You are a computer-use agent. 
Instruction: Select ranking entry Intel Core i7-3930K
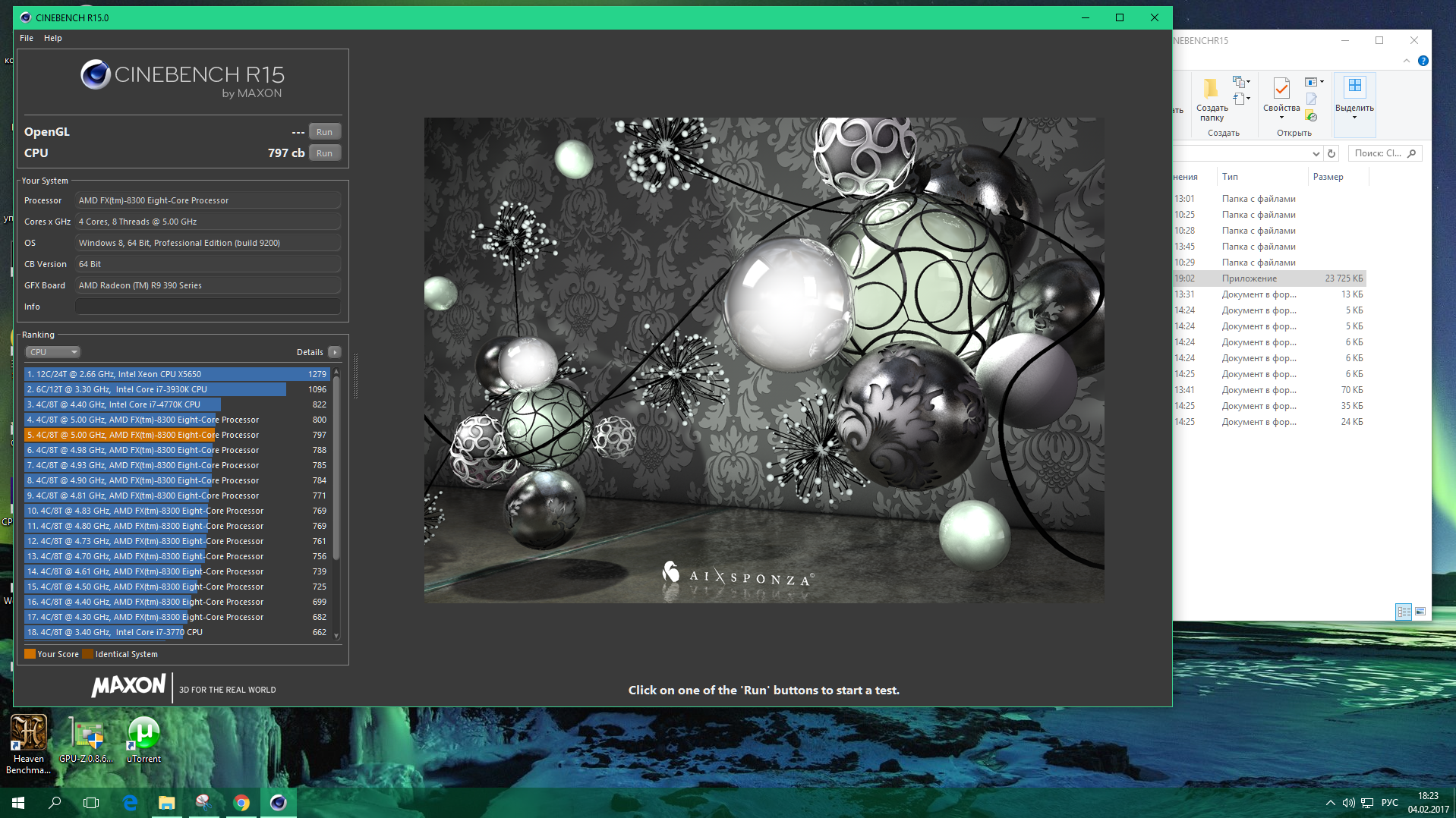(x=176, y=389)
